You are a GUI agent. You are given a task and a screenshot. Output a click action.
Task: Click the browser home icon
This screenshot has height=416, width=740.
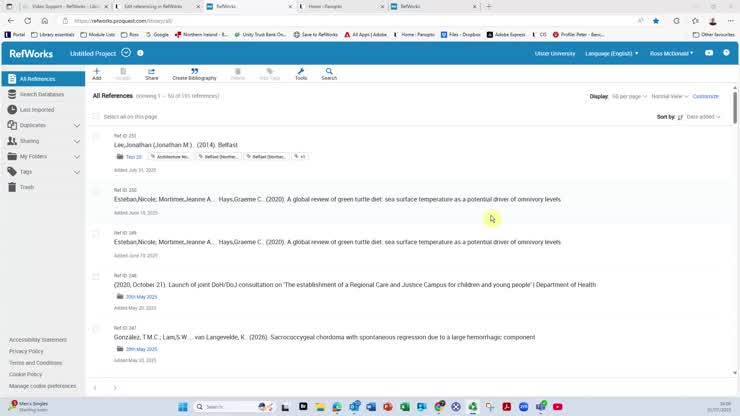[x=45, y=21]
